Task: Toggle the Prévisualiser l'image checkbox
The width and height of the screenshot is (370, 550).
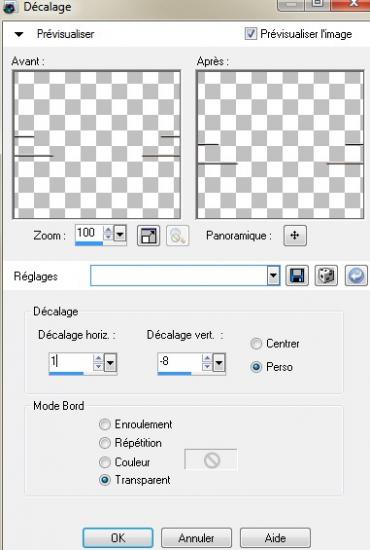Action: point(250,34)
